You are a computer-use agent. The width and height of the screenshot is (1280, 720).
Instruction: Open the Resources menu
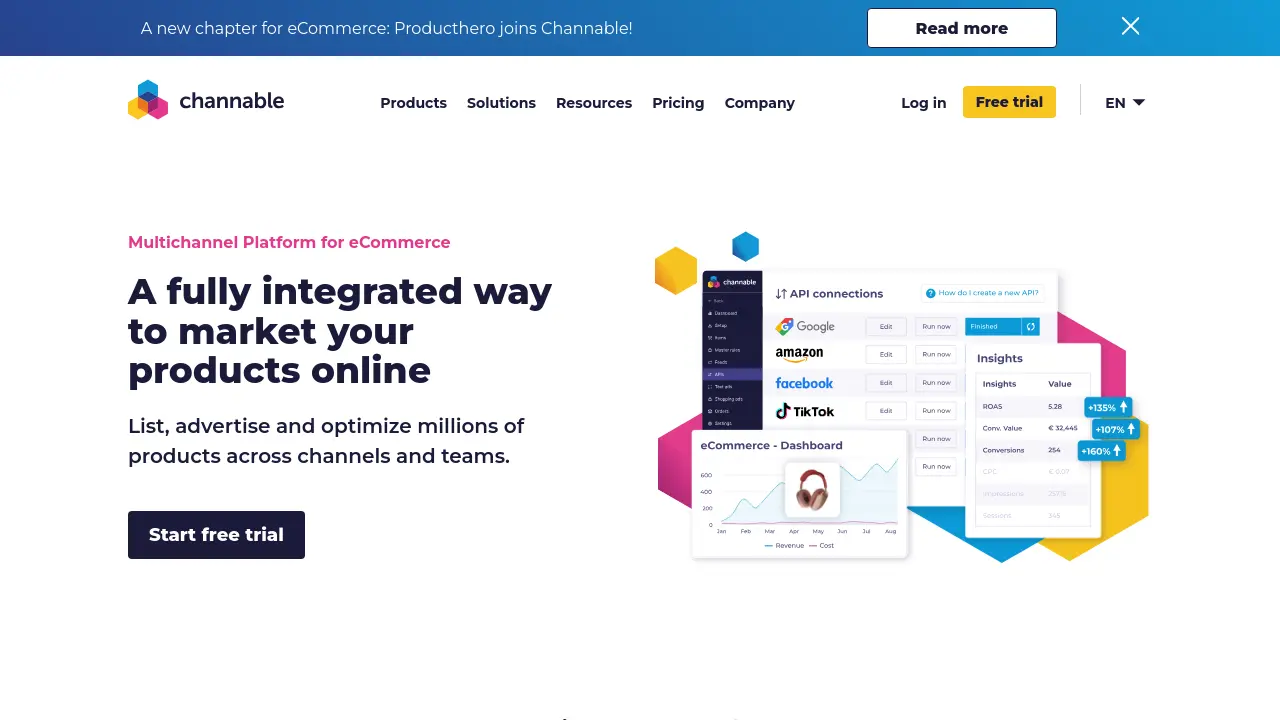[594, 103]
